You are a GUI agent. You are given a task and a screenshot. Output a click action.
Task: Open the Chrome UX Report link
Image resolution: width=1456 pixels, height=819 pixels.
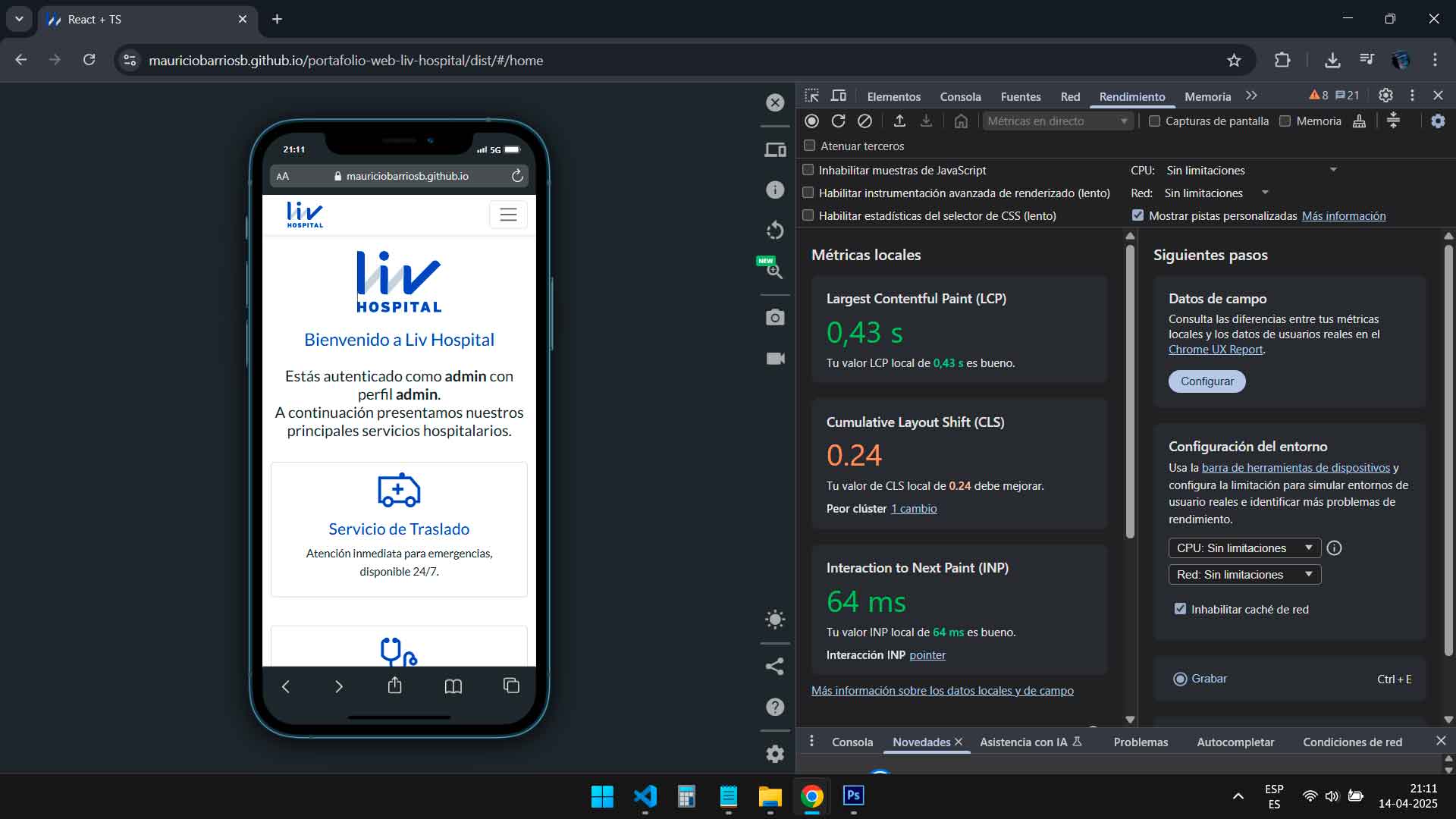pos(1216,350)
